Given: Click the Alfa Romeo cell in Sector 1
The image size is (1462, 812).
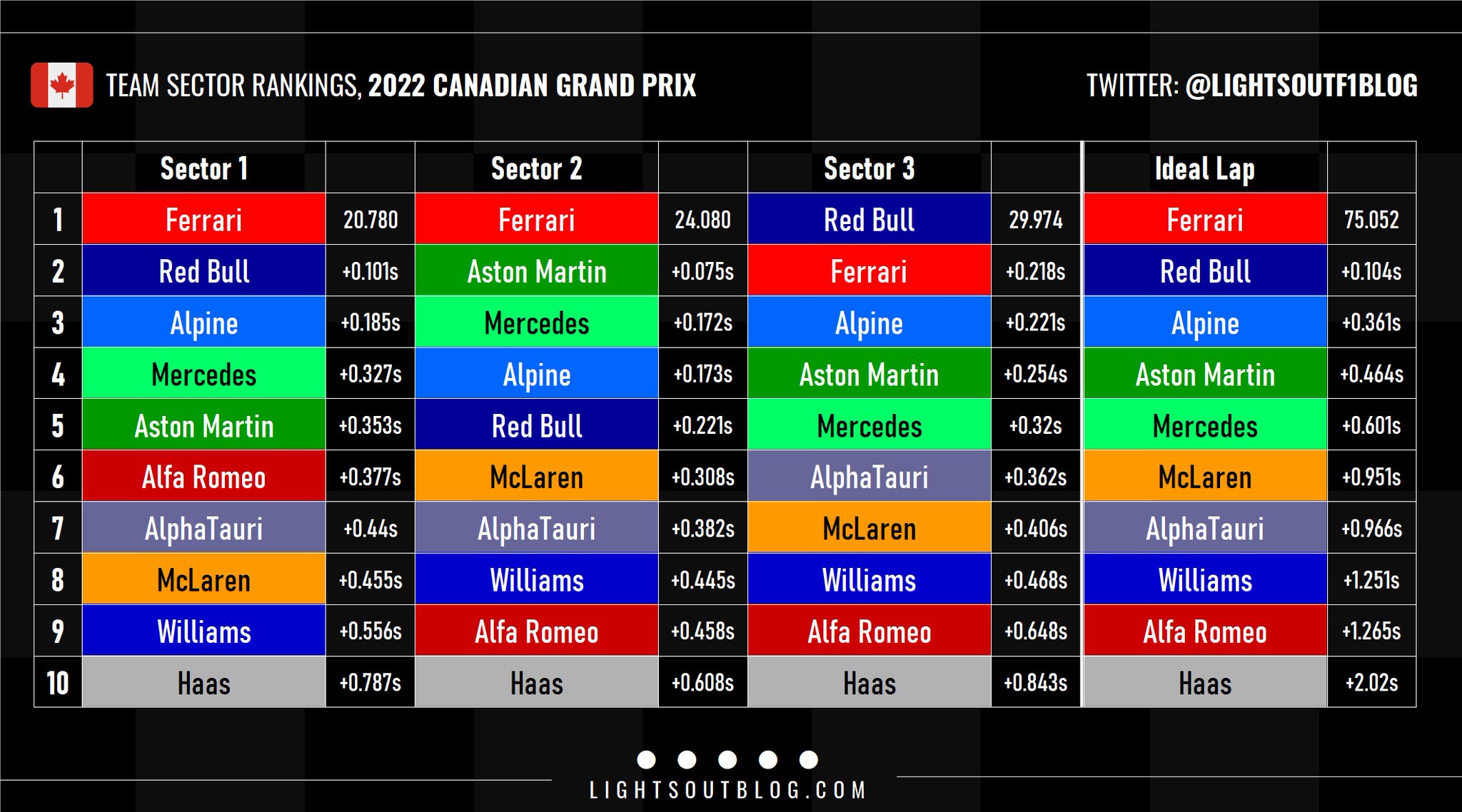Looking at the screenshot, I should click(203, 477).
